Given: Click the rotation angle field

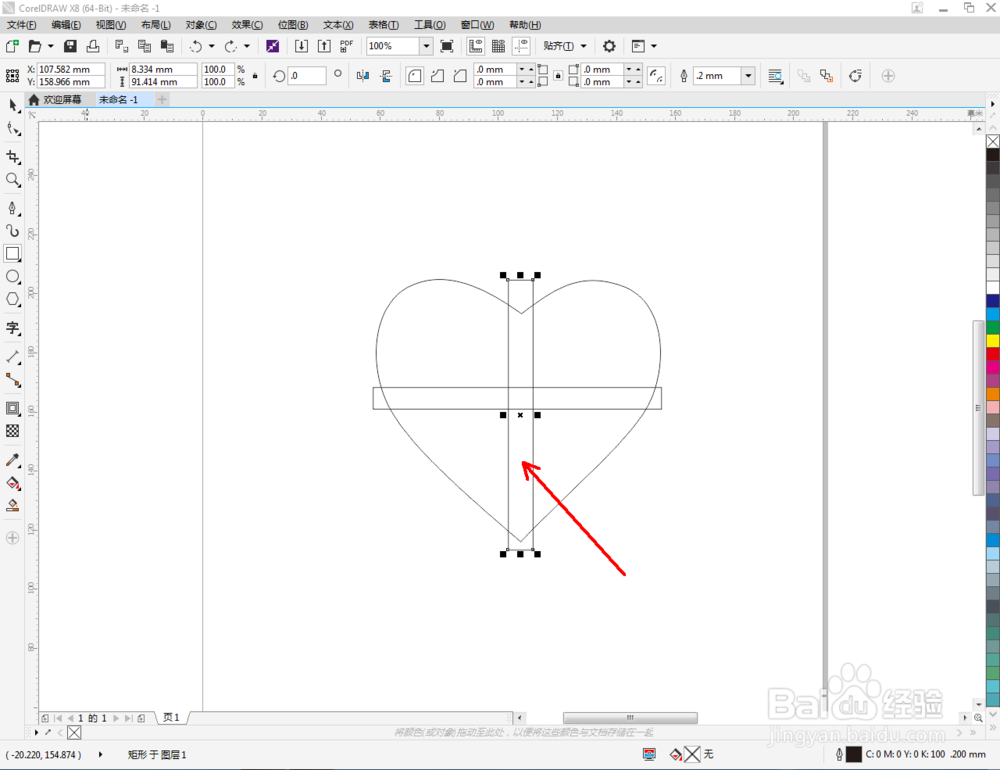Looking at the screenshot, I should 307,76.
